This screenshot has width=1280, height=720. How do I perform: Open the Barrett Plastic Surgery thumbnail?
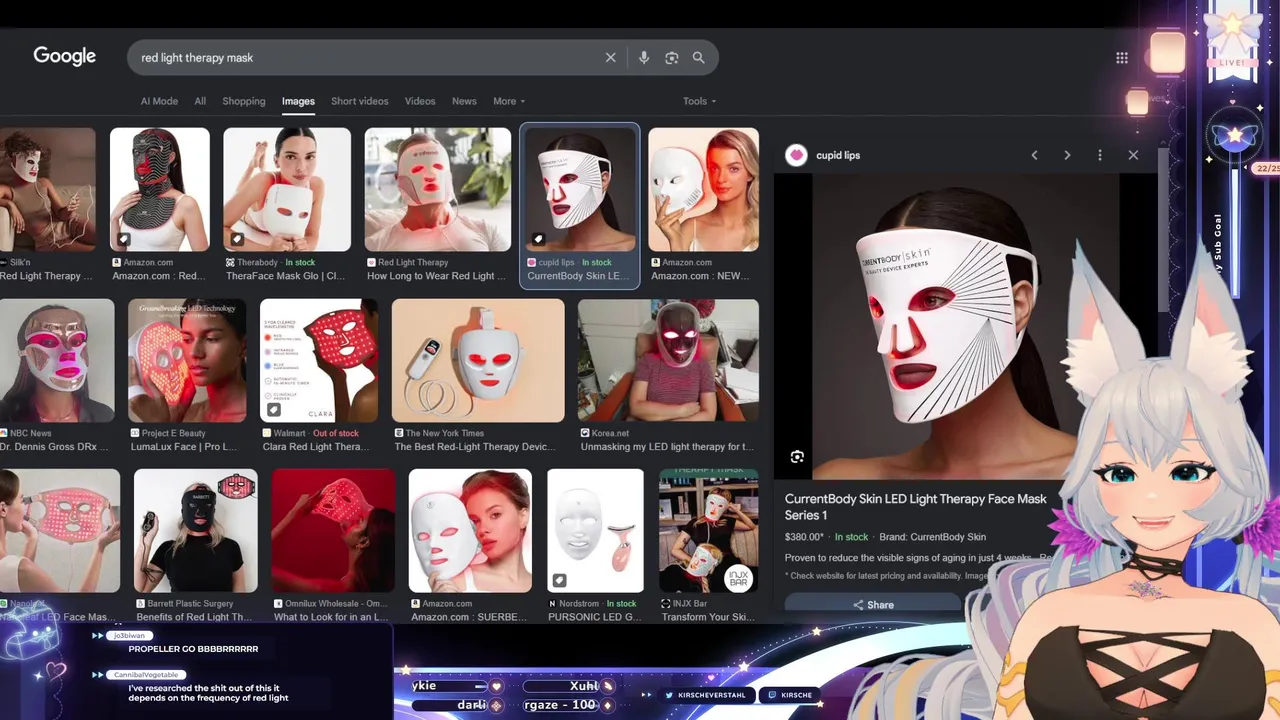(x=196, y=531)
